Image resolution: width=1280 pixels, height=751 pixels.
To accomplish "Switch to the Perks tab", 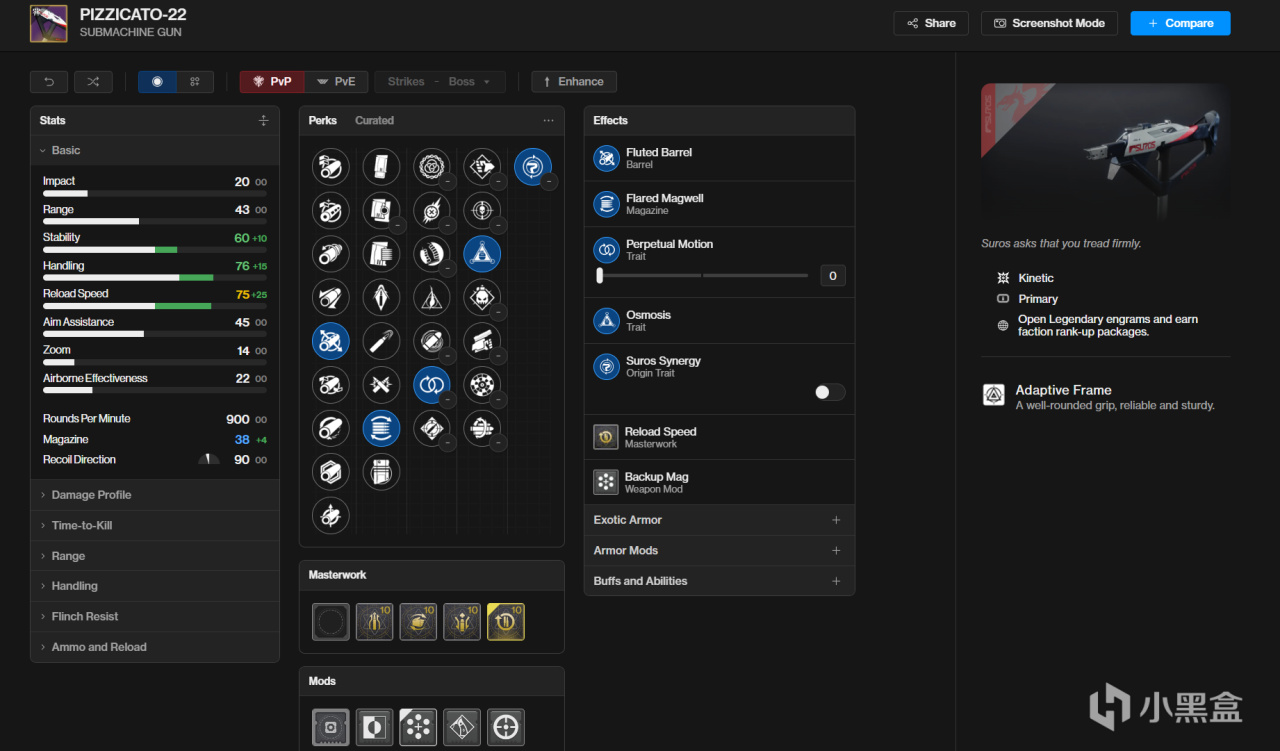I will click(323, 120).
